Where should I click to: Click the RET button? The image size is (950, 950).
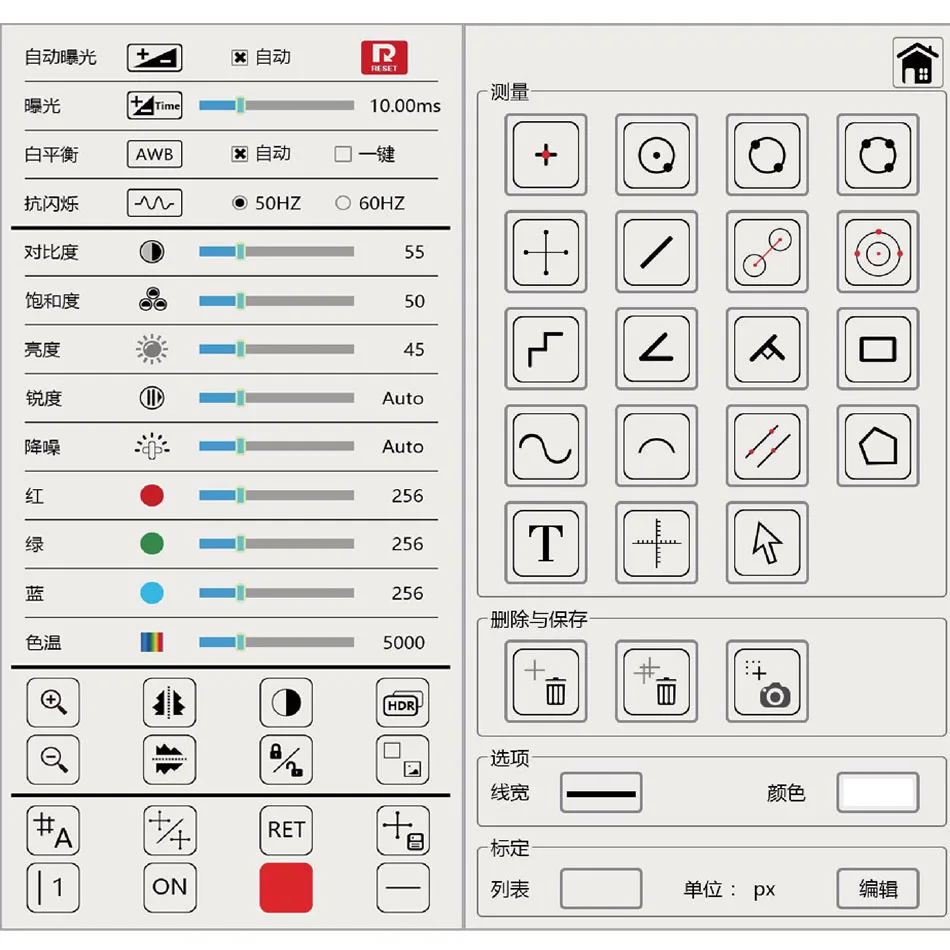[286, 830]
